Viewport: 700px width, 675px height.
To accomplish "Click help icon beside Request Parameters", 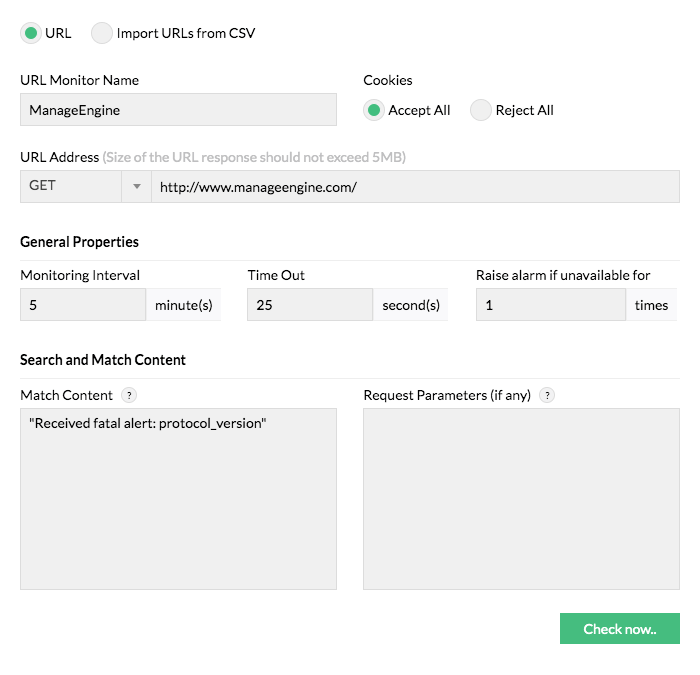I will 546,395.
